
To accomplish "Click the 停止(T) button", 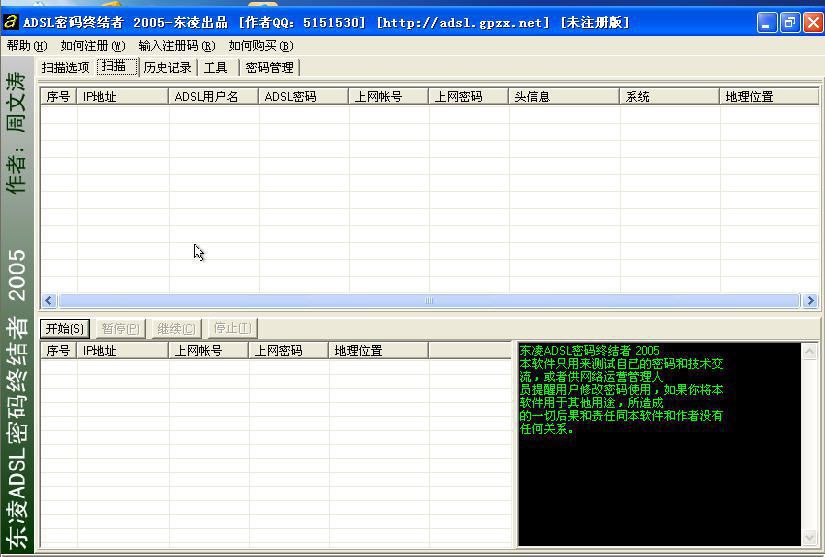I will [x=233, y=329].
